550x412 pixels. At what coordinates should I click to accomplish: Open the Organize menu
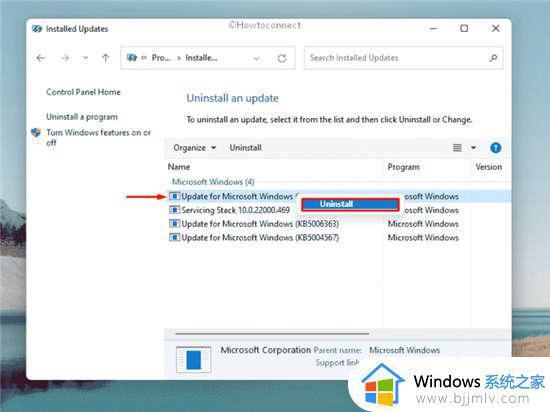[x=195, y=148]
